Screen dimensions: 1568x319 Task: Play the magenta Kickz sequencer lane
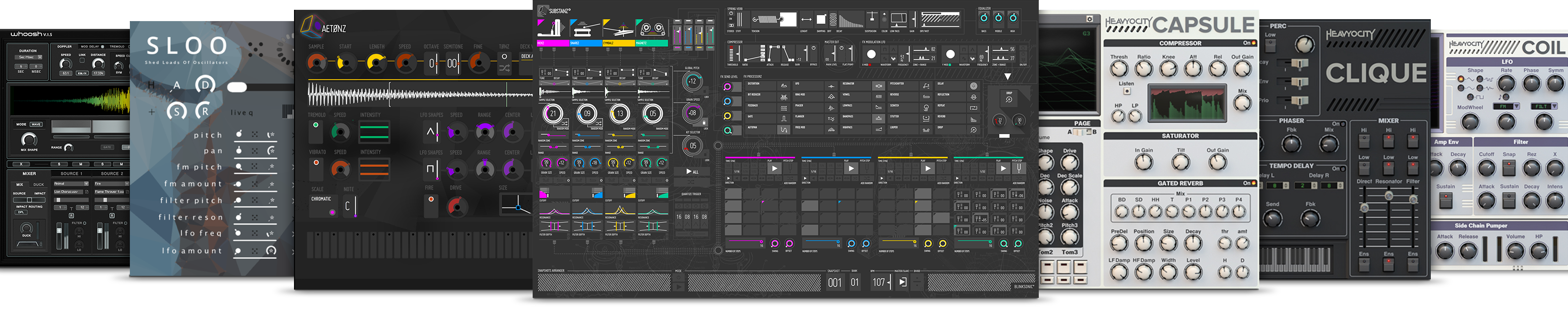point(775,169)
